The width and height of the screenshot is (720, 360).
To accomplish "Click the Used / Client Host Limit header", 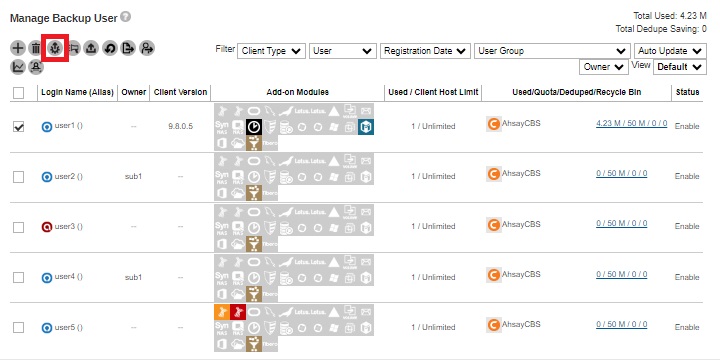I will click(433, 92).
